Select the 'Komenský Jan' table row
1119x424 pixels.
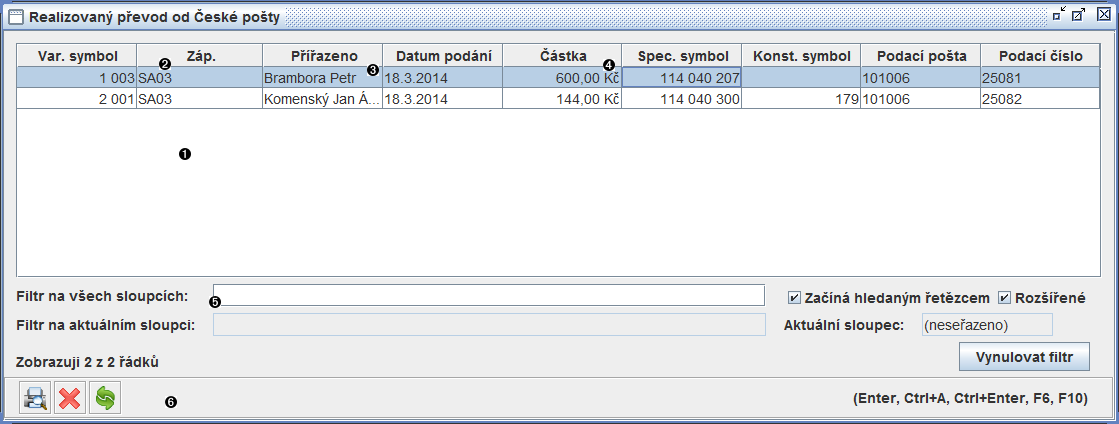point(320,99)
